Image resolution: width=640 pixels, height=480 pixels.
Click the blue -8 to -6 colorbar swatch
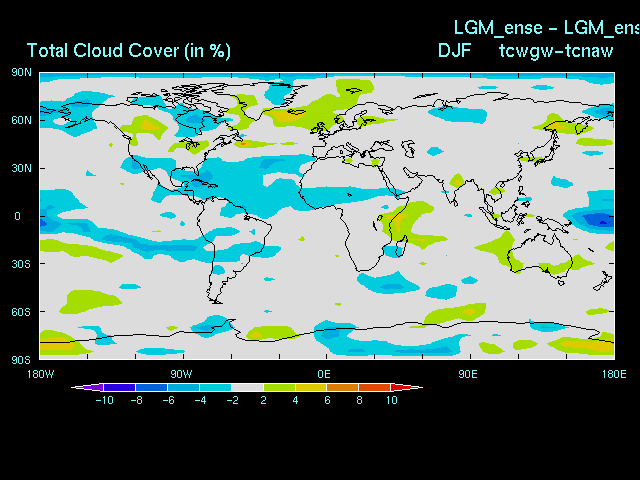pos(151,387)
